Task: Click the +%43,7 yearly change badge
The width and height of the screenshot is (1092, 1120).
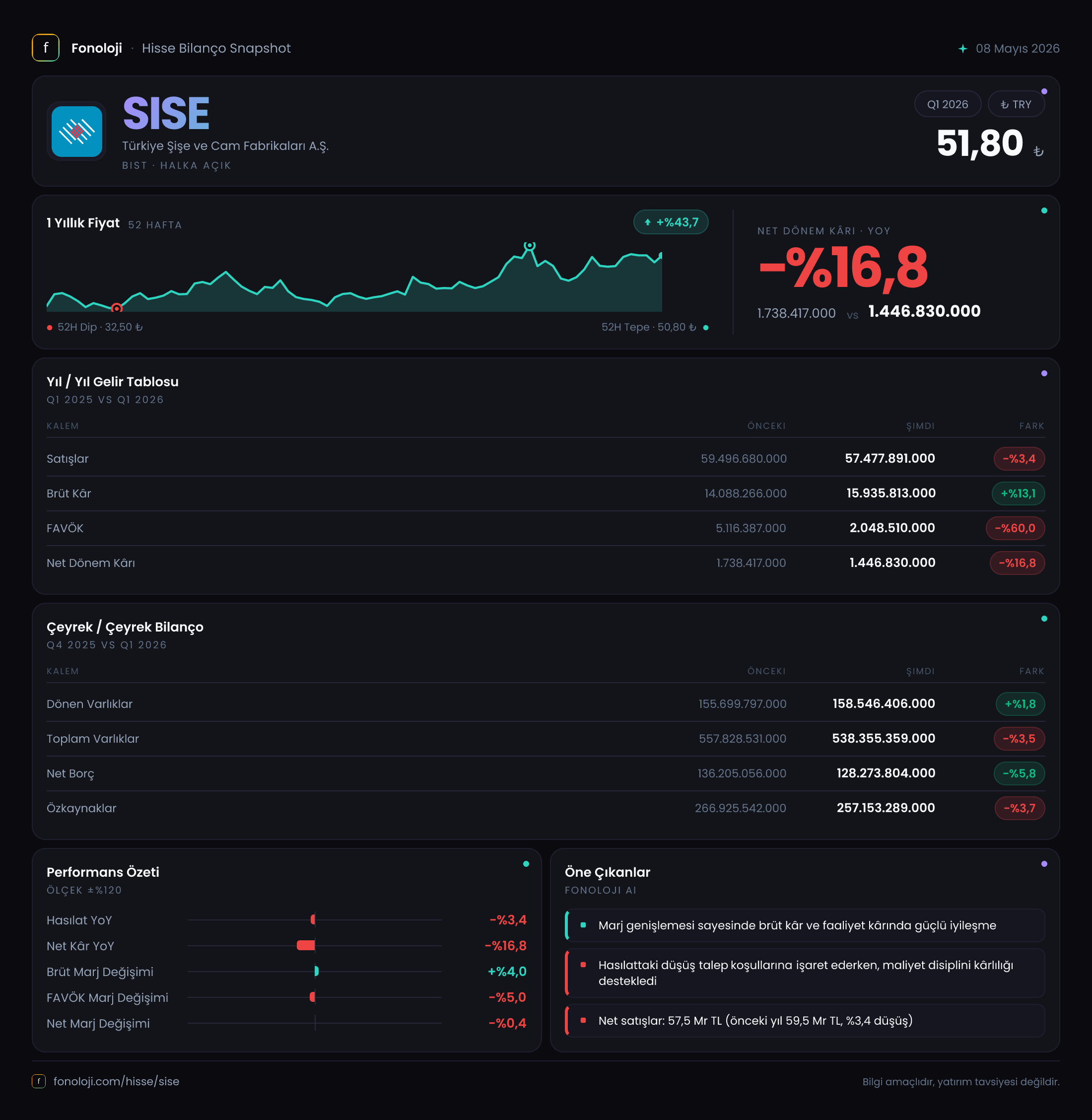Action: click(671, 222)
